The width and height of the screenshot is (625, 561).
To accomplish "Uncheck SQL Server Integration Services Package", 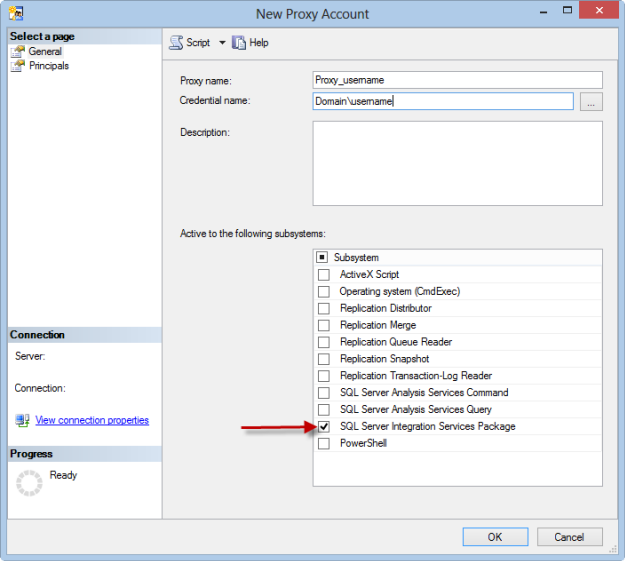I will 324,427.
